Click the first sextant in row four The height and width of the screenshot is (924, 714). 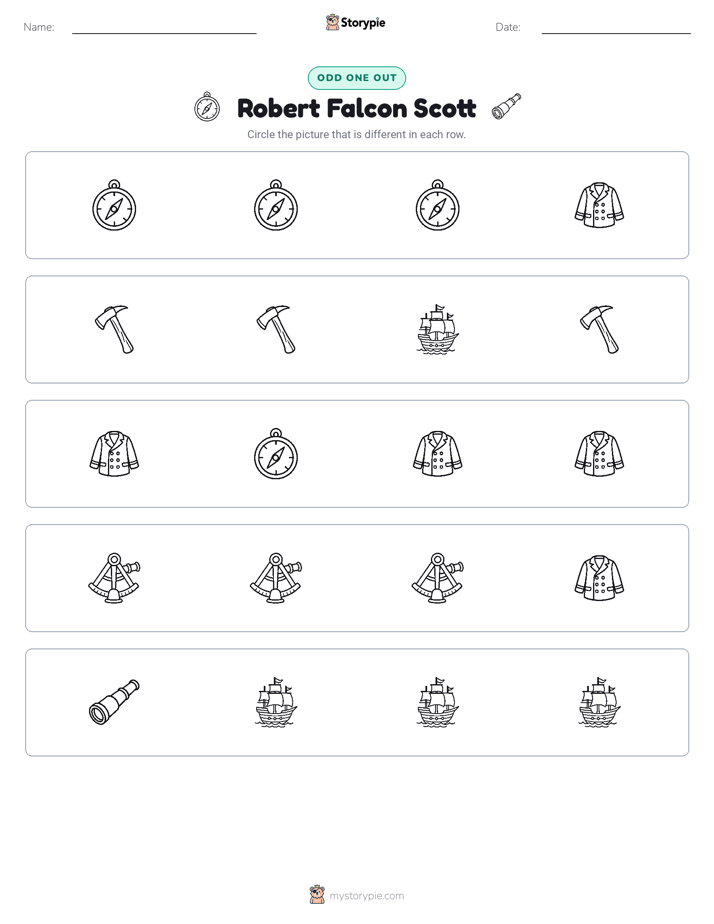pos(114,578)
